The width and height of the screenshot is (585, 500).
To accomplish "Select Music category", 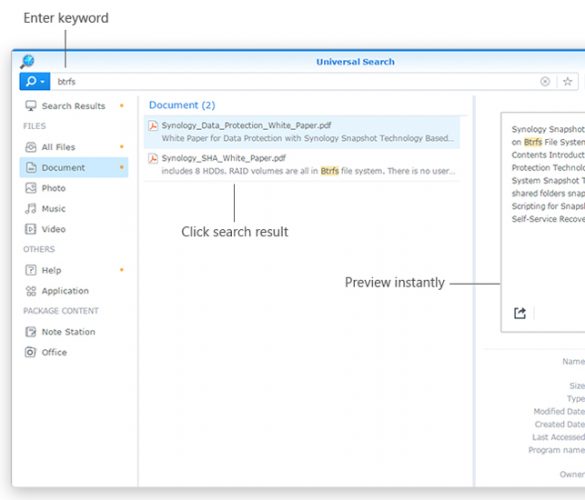I will point(73,209).
